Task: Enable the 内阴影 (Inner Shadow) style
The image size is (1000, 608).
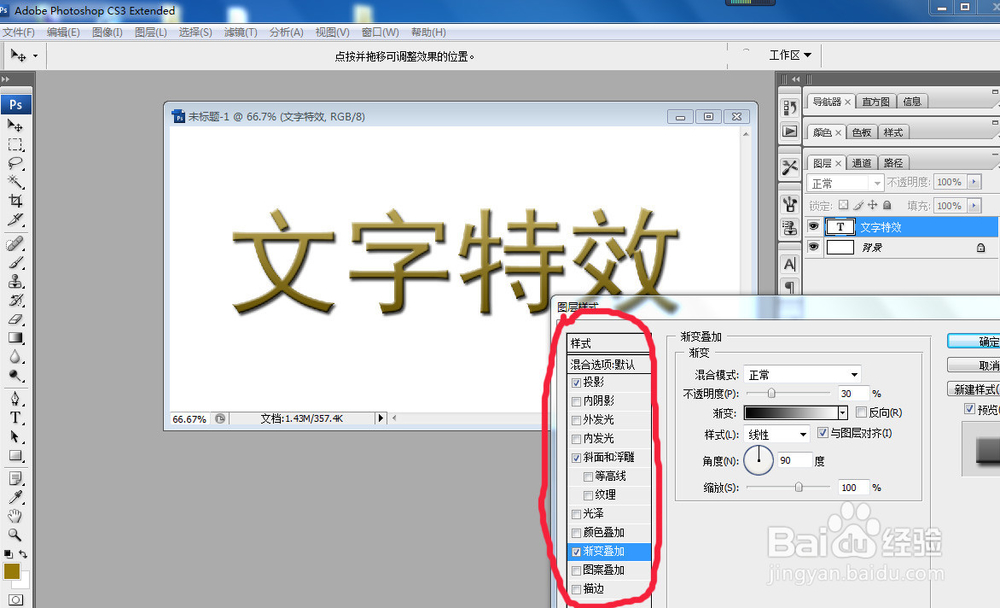Action: click(576, 400)
